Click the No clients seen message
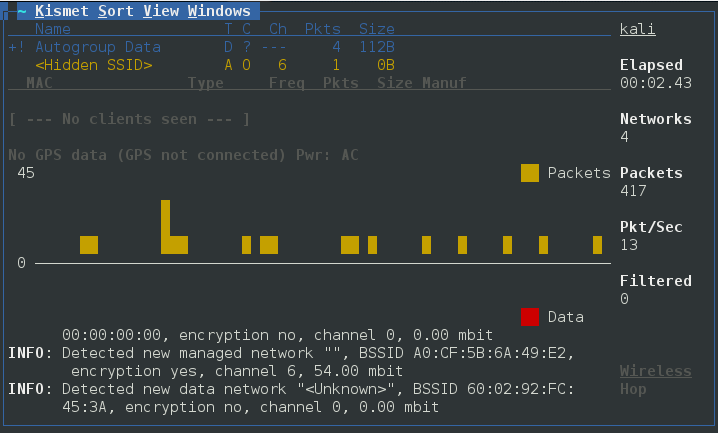This screenshot has height=433, width=718. (129, 119)
